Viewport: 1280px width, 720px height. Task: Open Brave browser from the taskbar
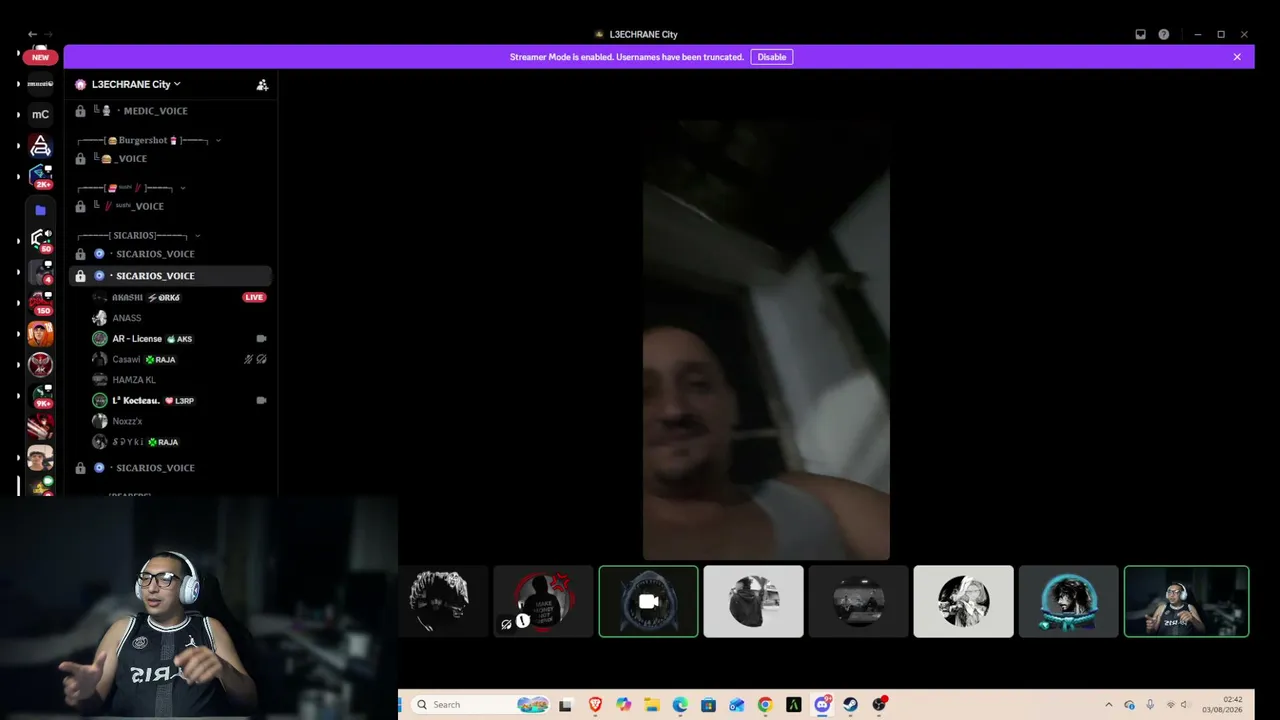(x=595, y=704)
